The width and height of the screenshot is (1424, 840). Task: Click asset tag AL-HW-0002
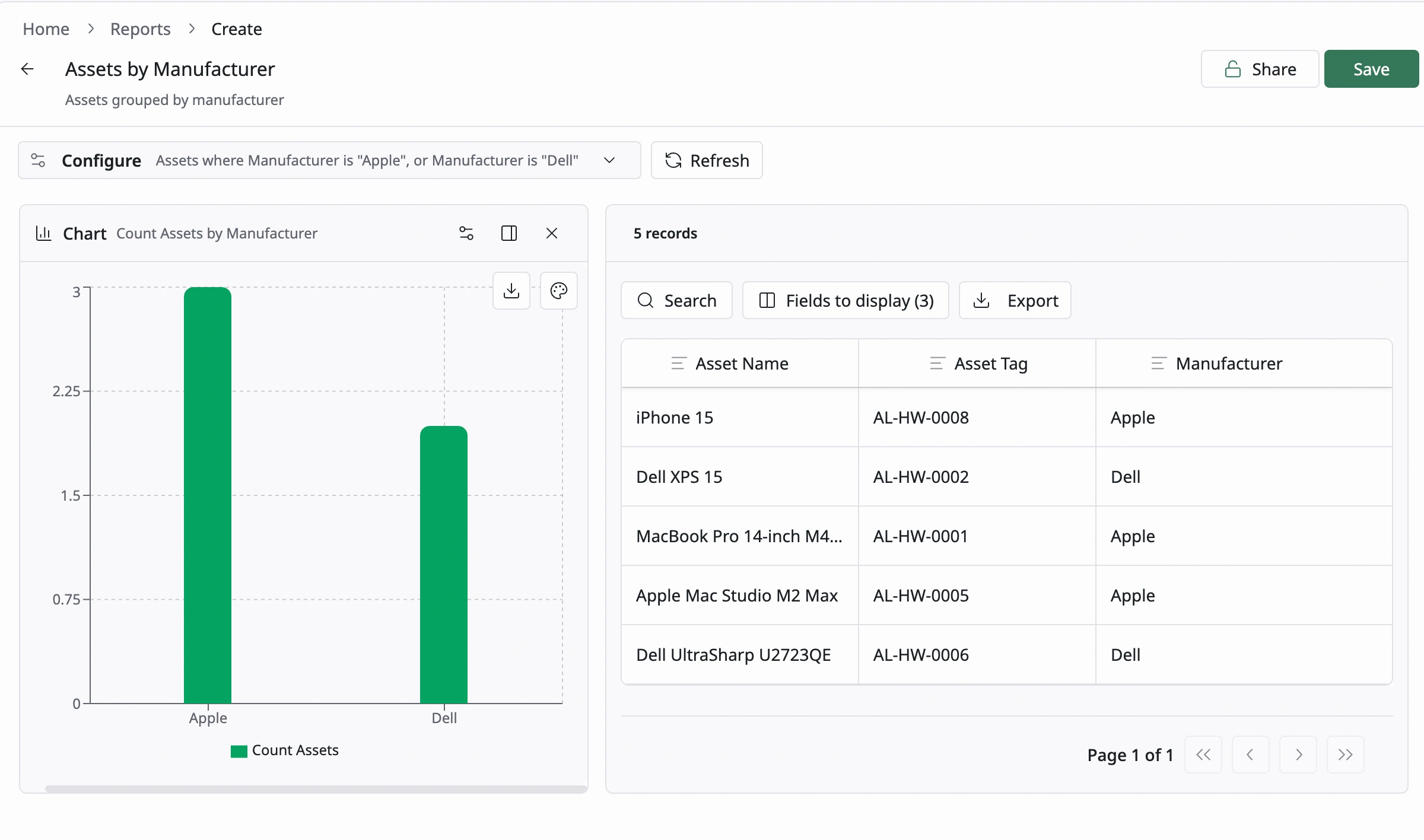(921, 477)
